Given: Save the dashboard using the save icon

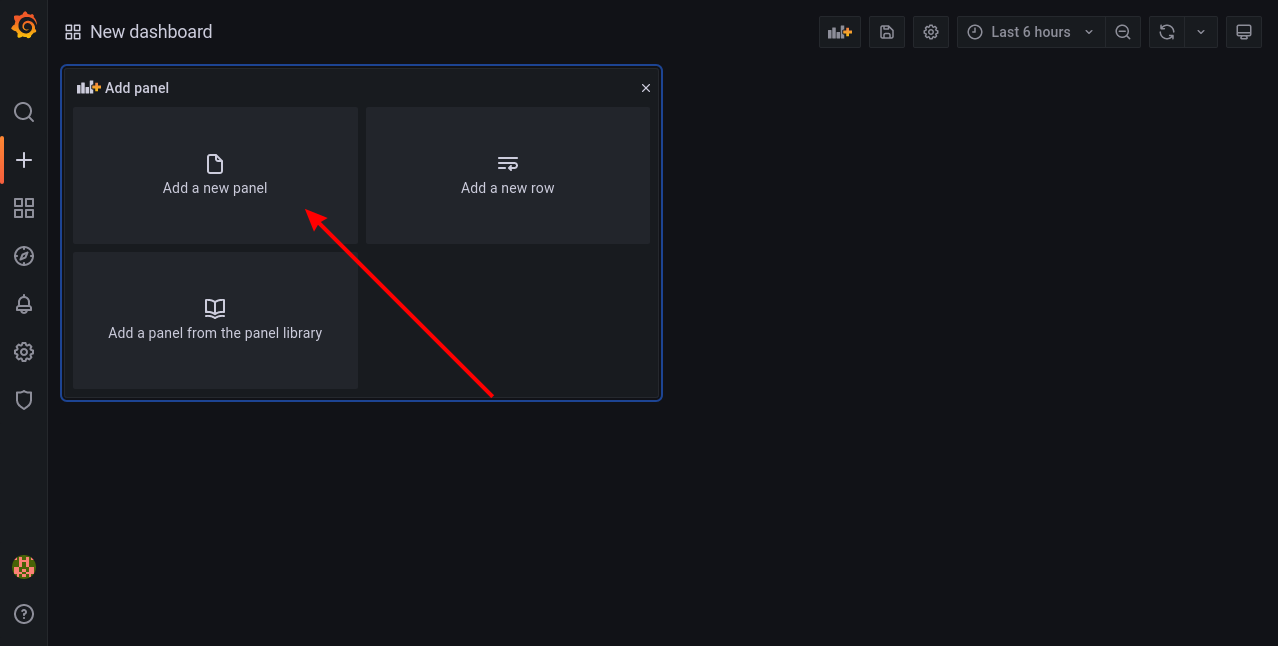Looking at the screenshot, I should pyautogui.click(x=887, y=32).
